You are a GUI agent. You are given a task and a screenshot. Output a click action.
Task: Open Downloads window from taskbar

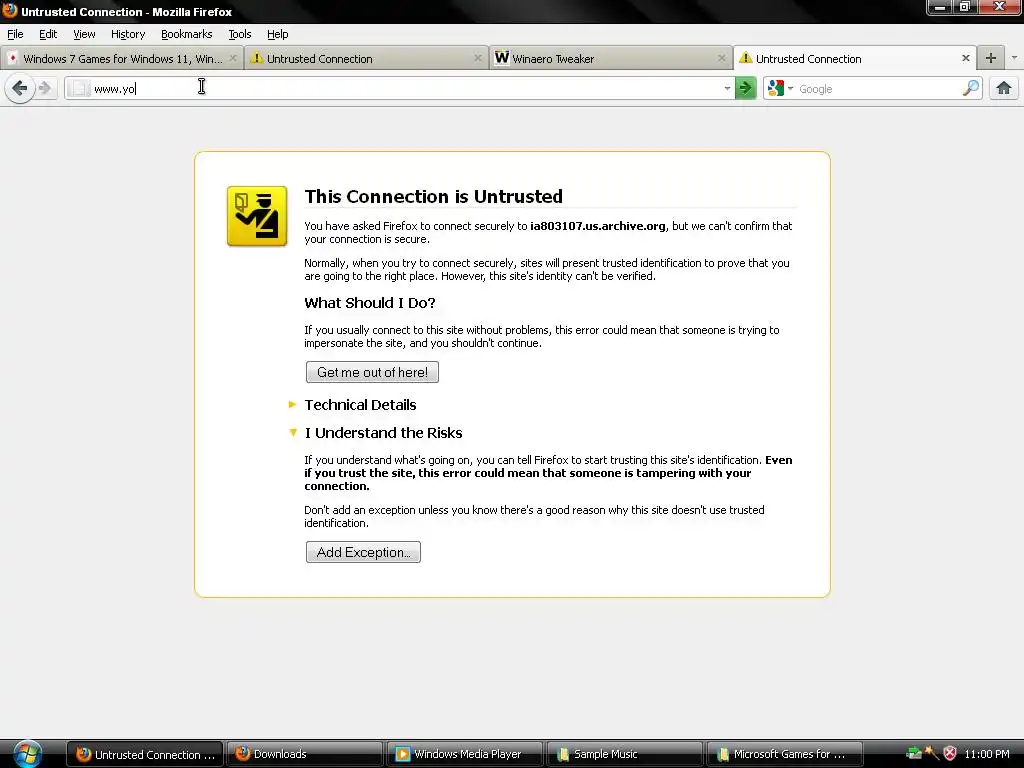(304, 754)
